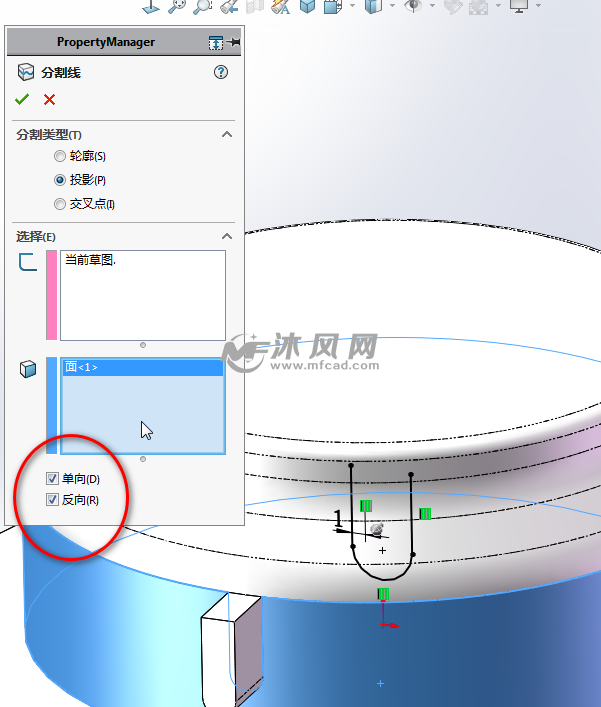Toggle the 单向(D) checkbox
This screenshot has width=601, height=707.
click(52, 478)
